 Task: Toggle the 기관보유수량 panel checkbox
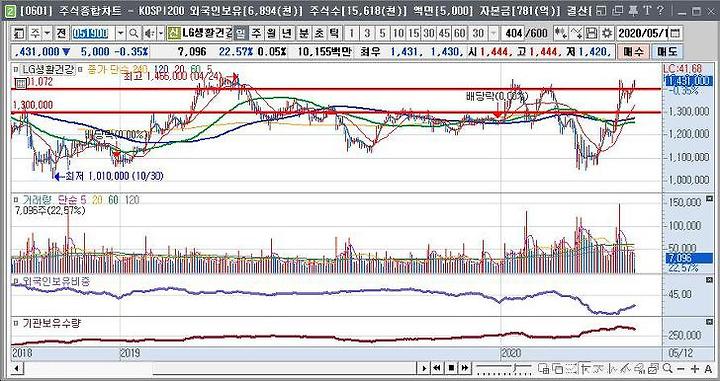[16, 324]
